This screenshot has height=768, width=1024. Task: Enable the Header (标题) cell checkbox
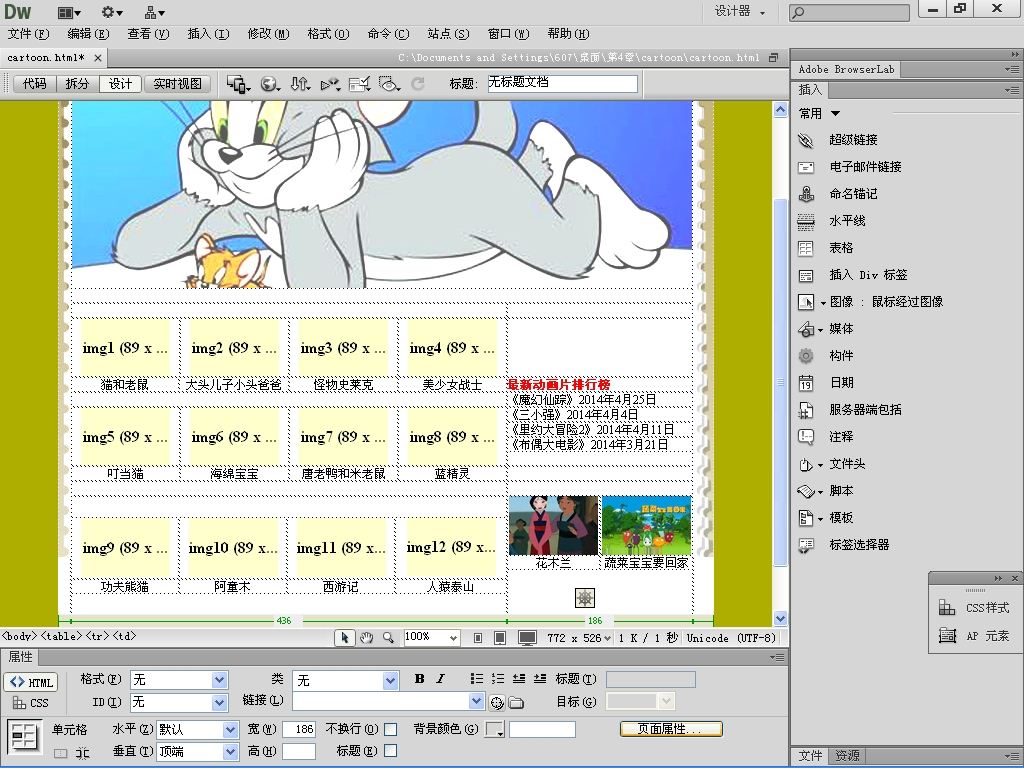391,751
